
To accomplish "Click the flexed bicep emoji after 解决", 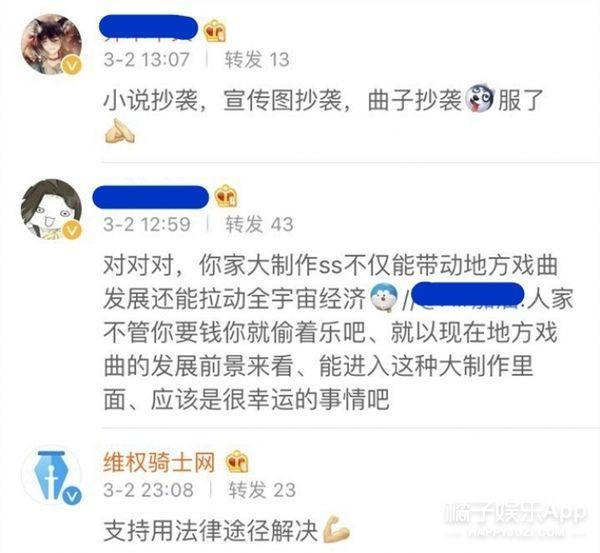I will tap(336, 530).
